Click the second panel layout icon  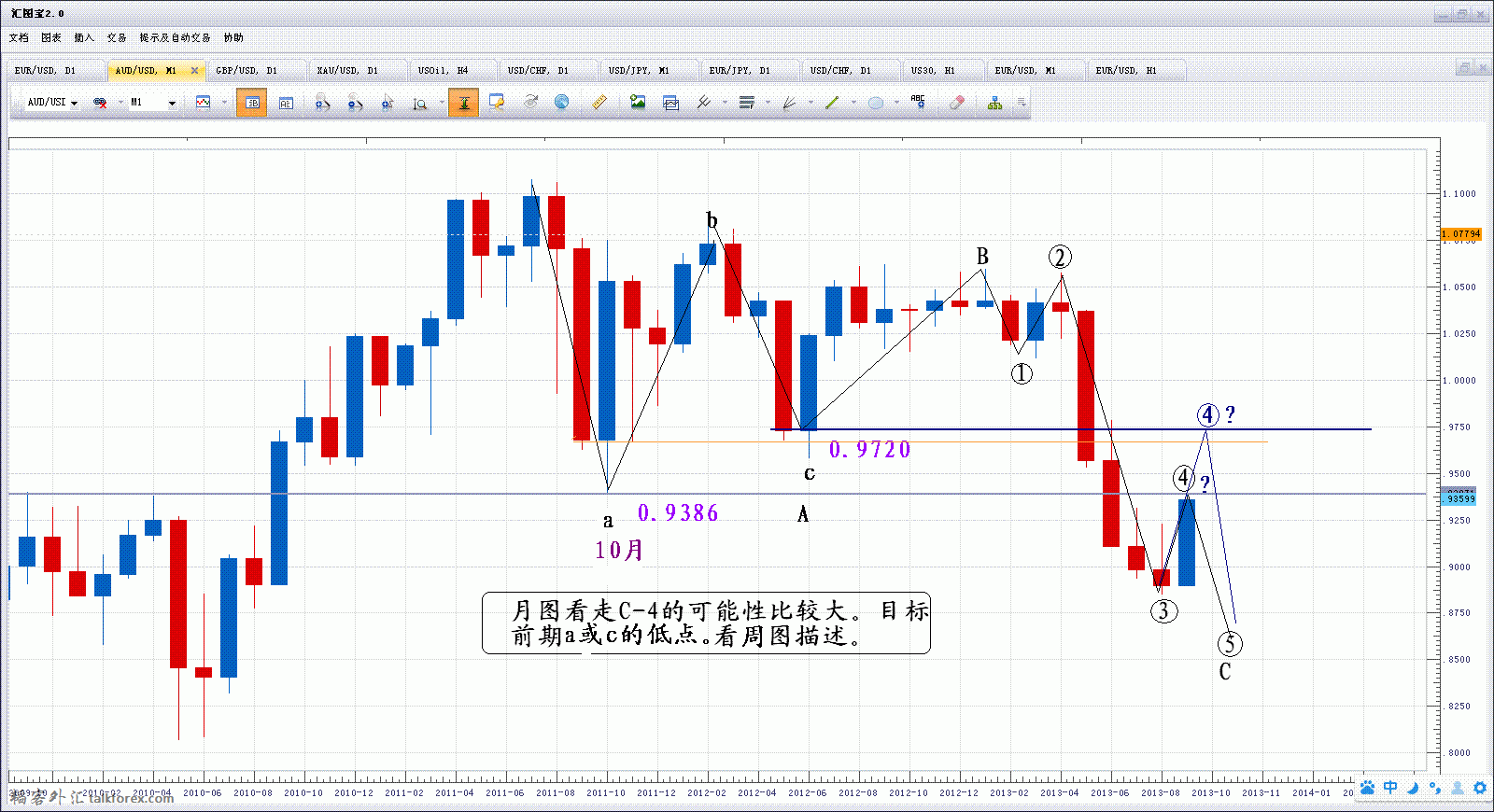(x=286, y=103)
